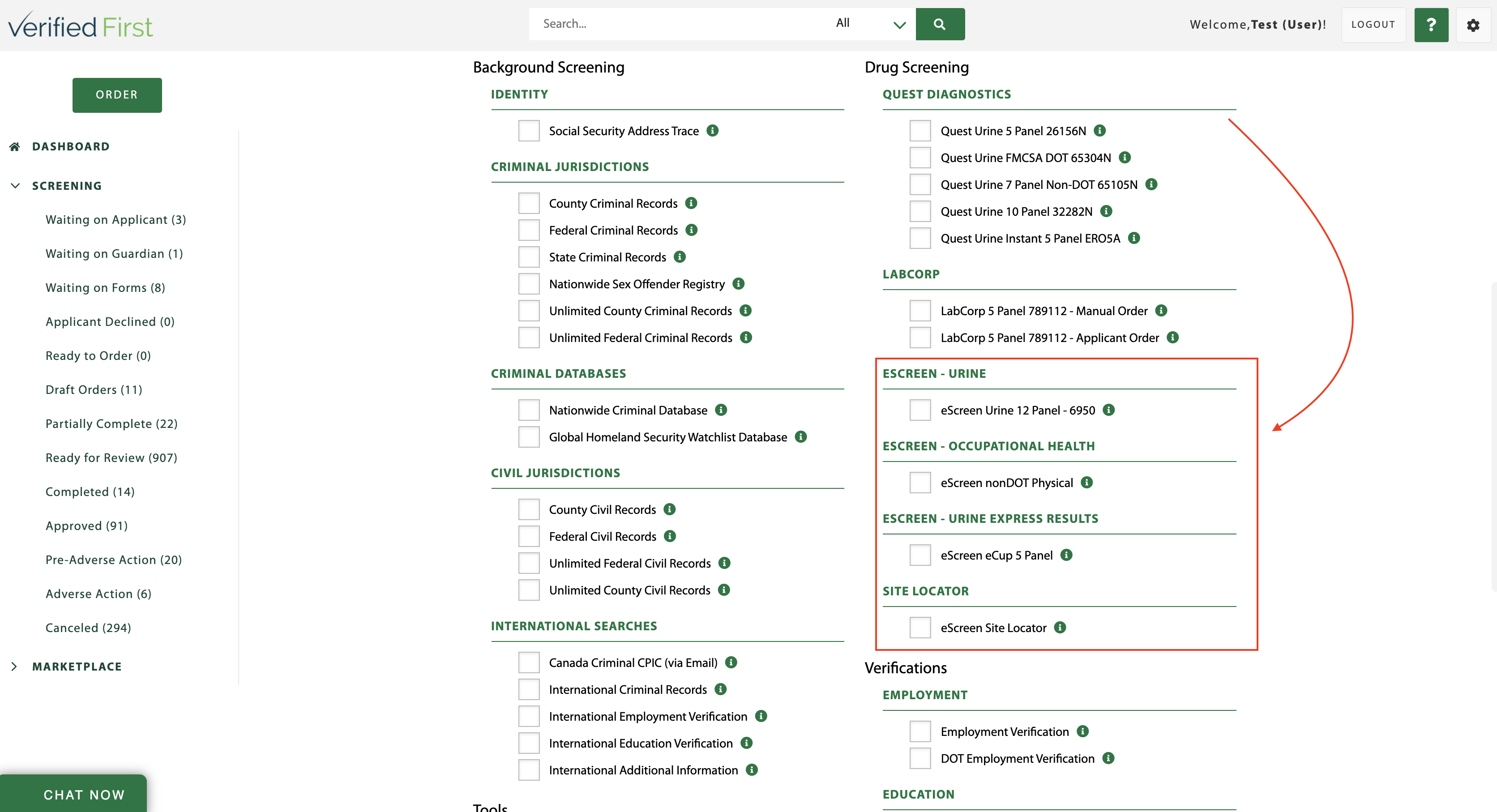Viewport: 1497px width, 812px height.
Task: Show info for Nationwide Sex Offender Registry
Action: (x=739, y=284)
